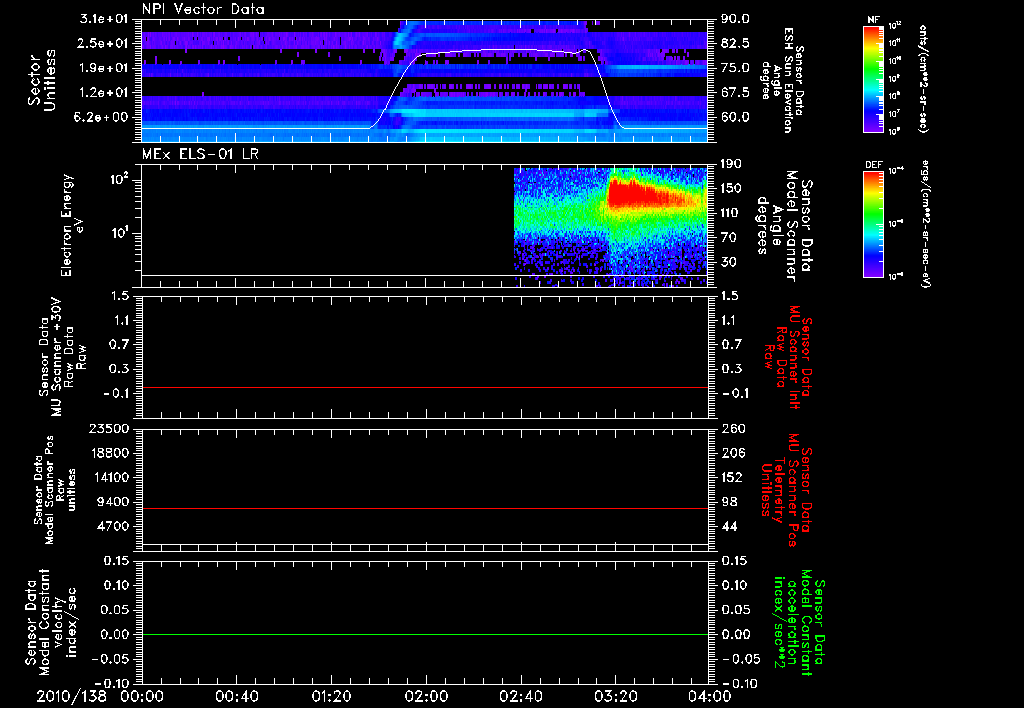Click the 4700 scanner position tick label
The height and width of the screenshot is (708, 1024).
[112, 526]
